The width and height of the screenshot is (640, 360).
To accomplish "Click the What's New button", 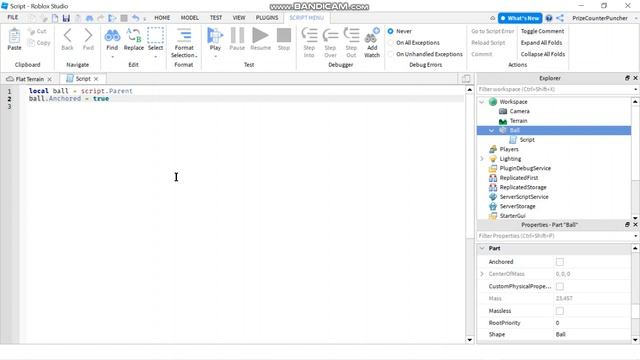I will click(x=520, y=18).
